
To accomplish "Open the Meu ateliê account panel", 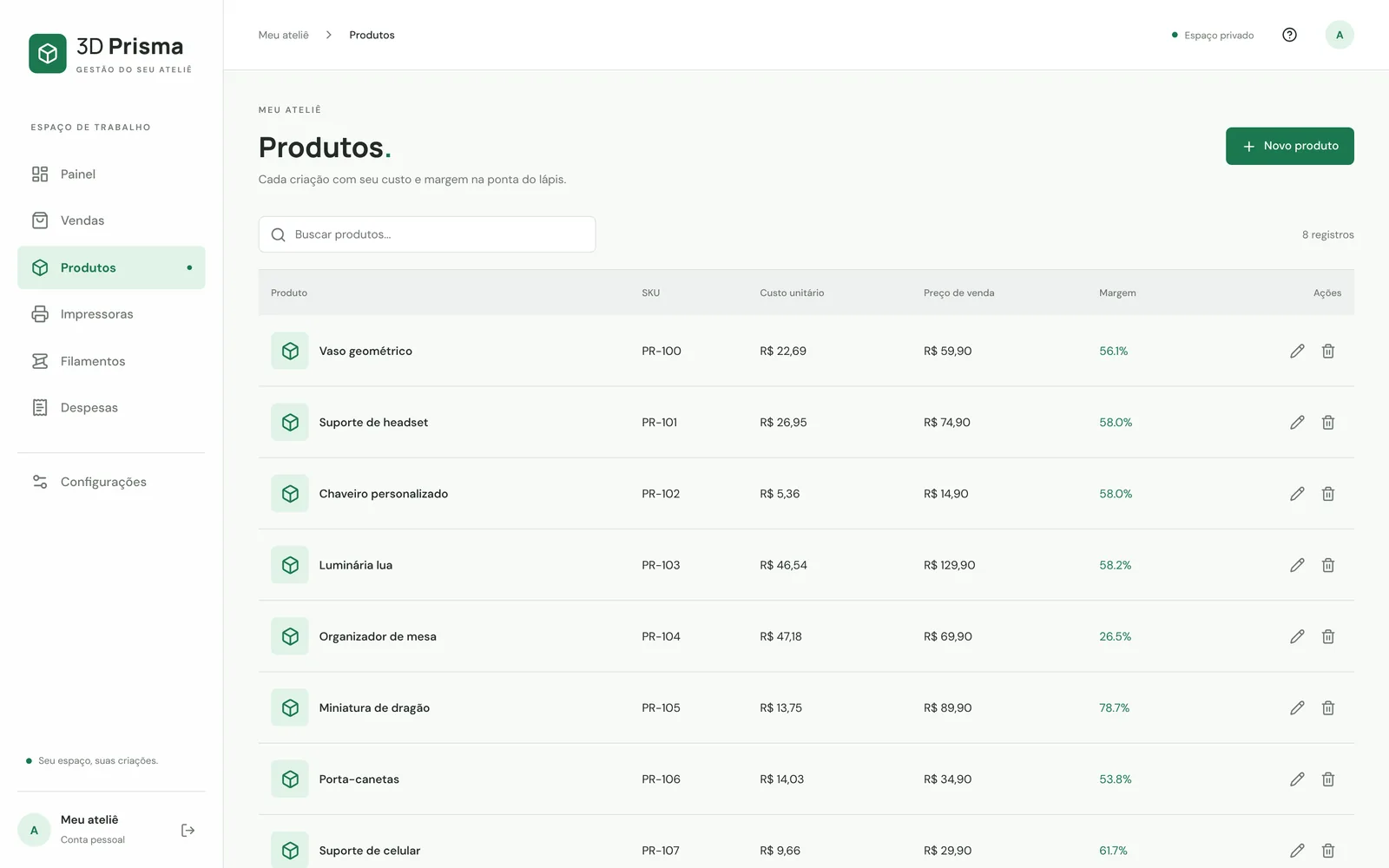I will click(92, 830).
